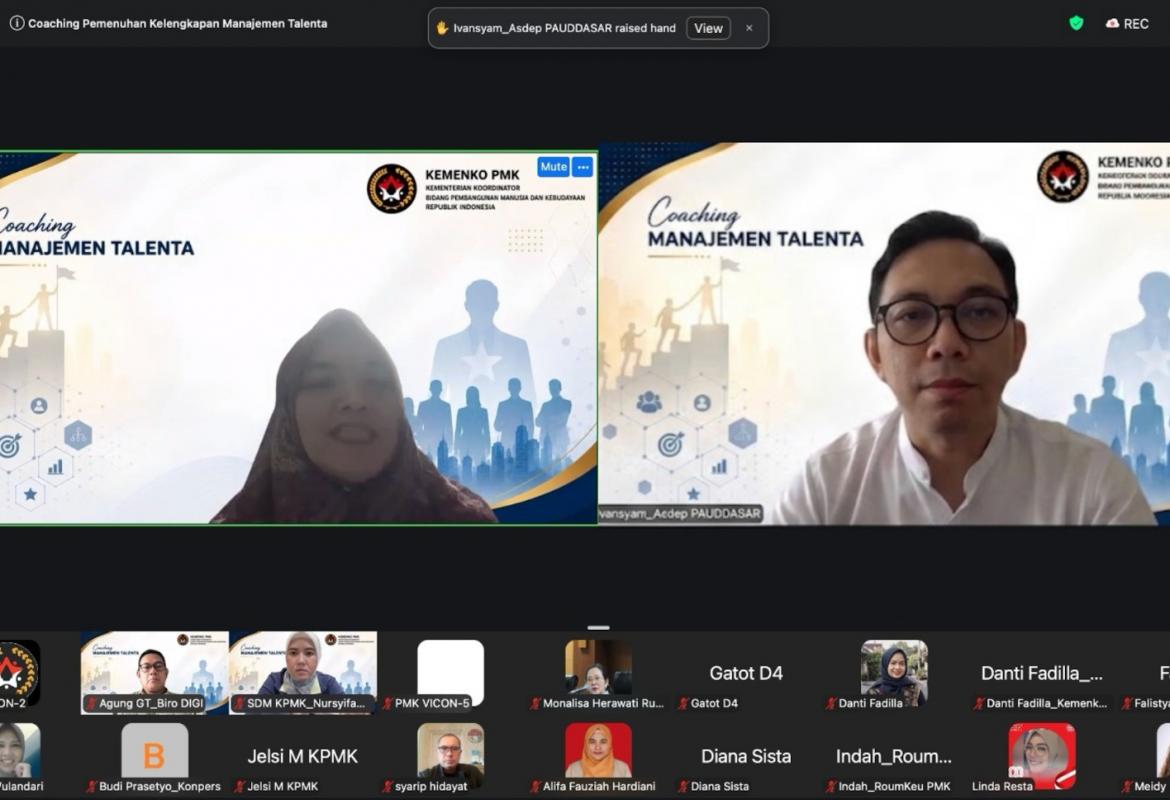
Task: Click the Indah_RoumKeu PMK participant tile
Action: coord(894,757)
